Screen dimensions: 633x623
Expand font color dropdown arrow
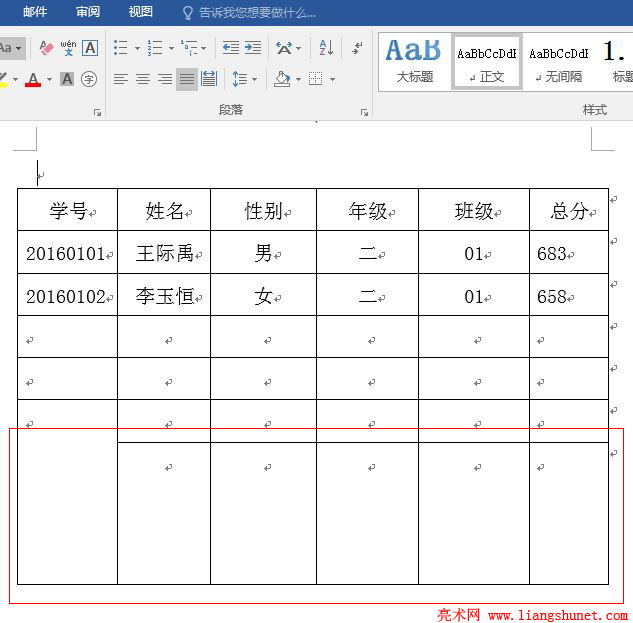pyautogui.click(x=49, y=80)
